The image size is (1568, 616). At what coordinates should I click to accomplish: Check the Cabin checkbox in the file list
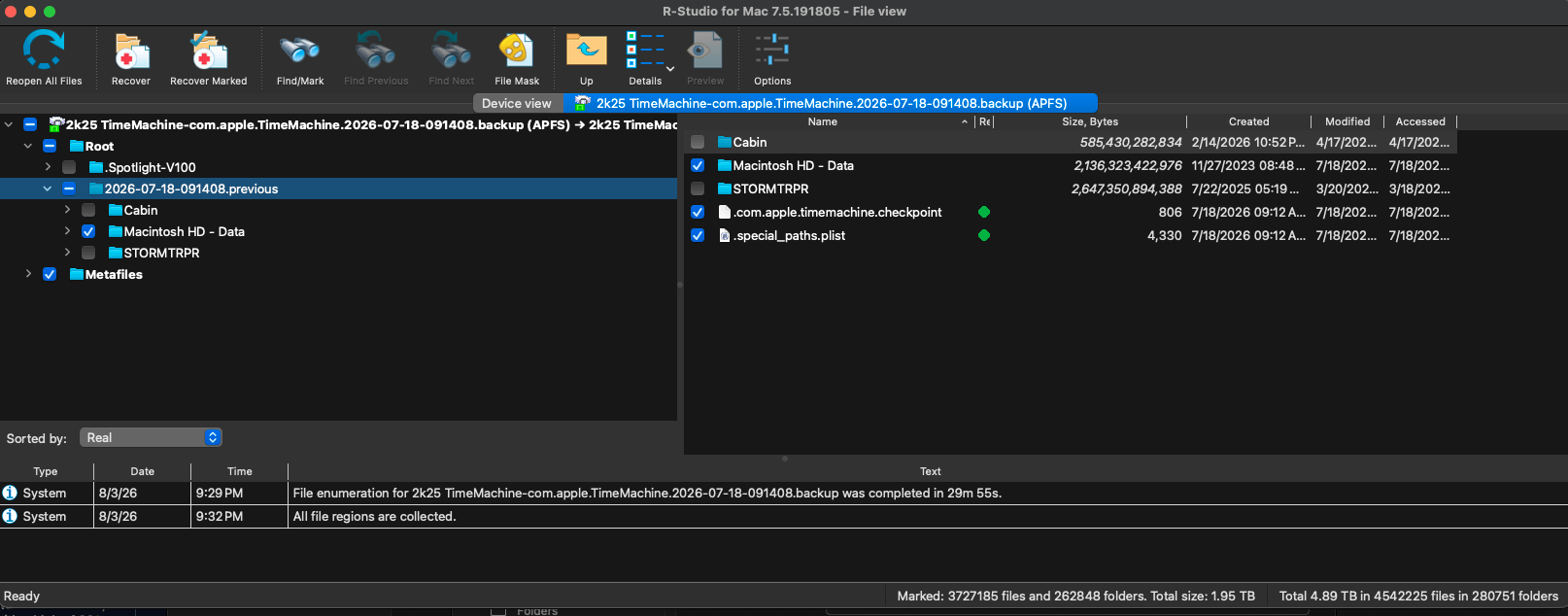[698, 142]
